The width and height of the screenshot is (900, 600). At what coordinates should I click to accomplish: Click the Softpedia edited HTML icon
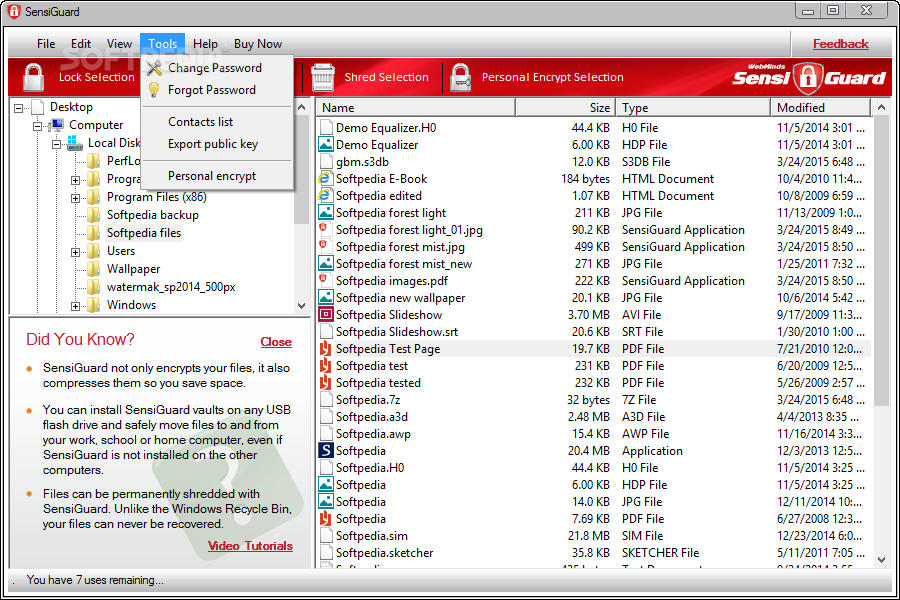pyautogui.click(x=325, y=196)
